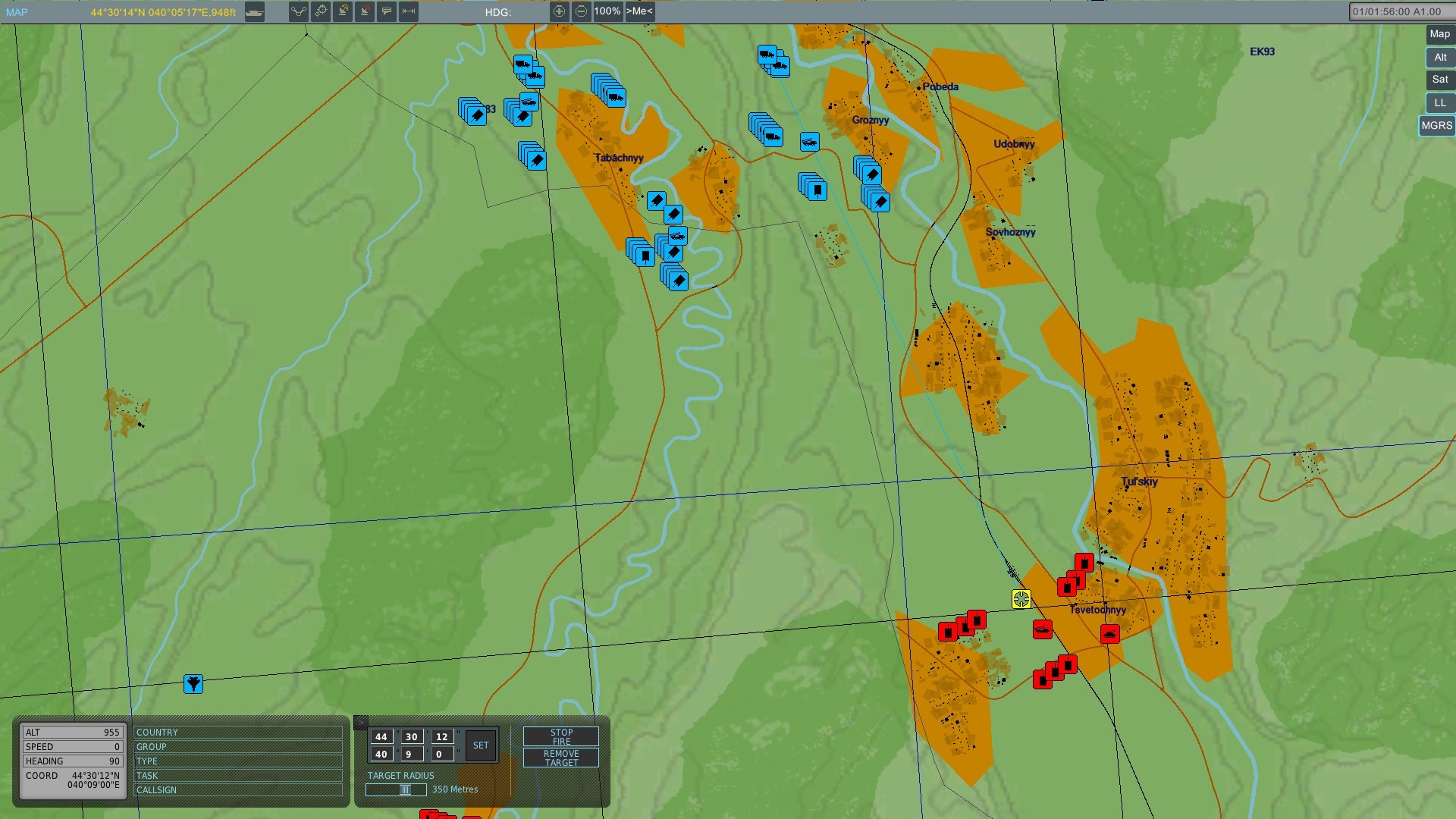Select the ruler distance measurement tool
The height and width of the screenshot is (819, 1456).
click(408, 12)
